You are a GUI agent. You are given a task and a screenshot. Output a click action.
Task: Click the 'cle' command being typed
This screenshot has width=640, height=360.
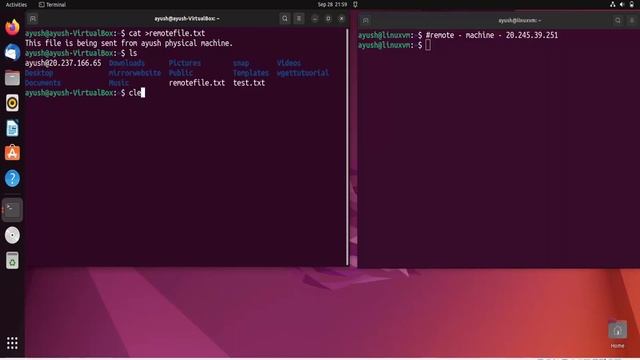click(135, 93)
